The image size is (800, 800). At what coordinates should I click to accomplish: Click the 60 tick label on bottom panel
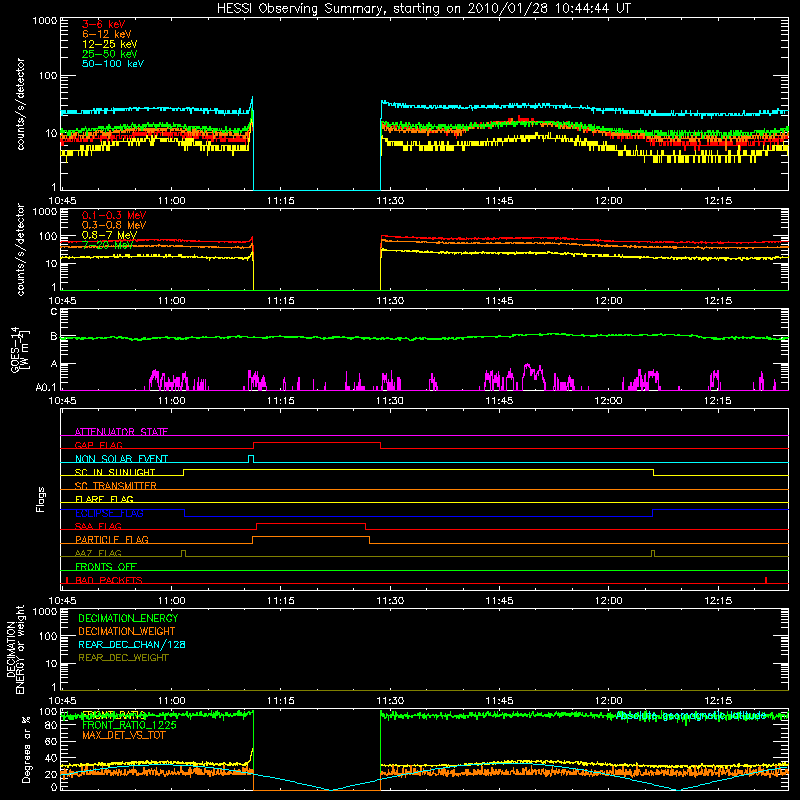(x=51, y=742)
